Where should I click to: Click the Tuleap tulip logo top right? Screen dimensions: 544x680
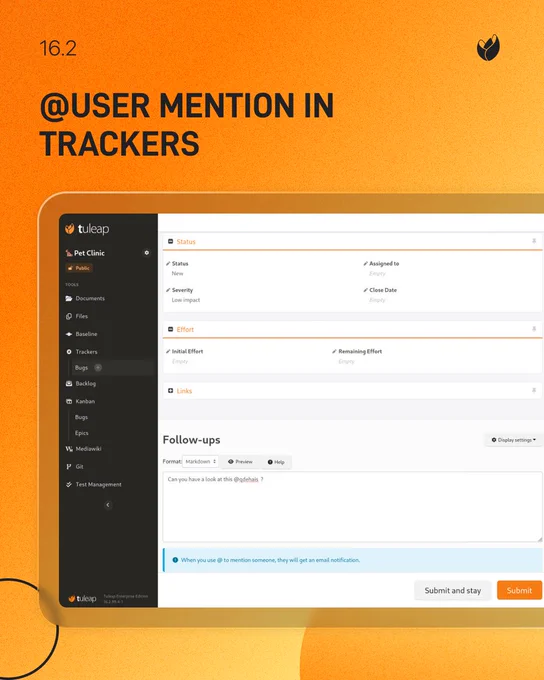click(488, 48)
